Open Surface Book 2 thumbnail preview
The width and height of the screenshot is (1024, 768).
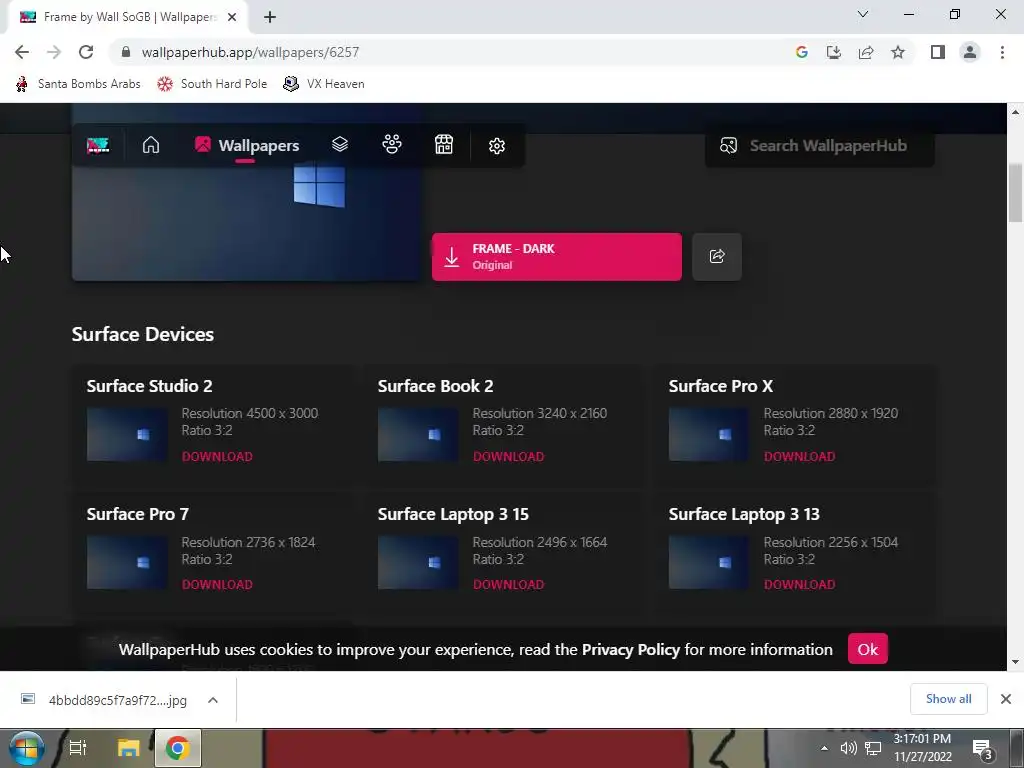[418, 434]
